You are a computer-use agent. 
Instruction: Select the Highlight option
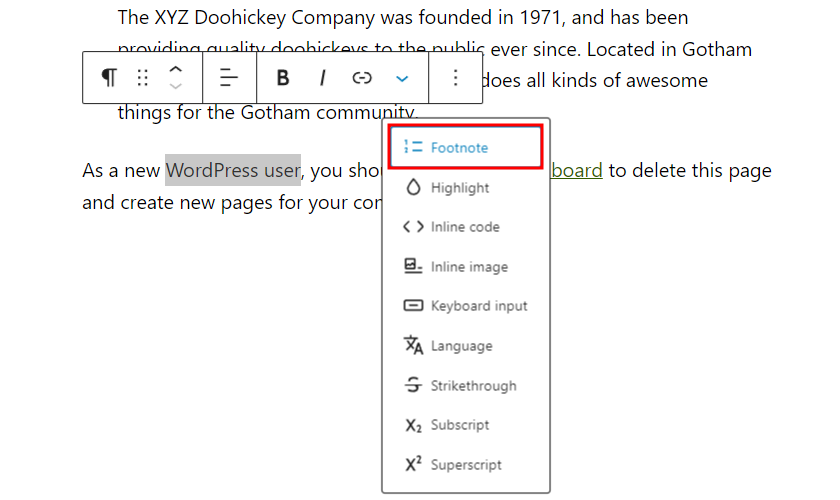pyautogui.click(x=466, y=188)
